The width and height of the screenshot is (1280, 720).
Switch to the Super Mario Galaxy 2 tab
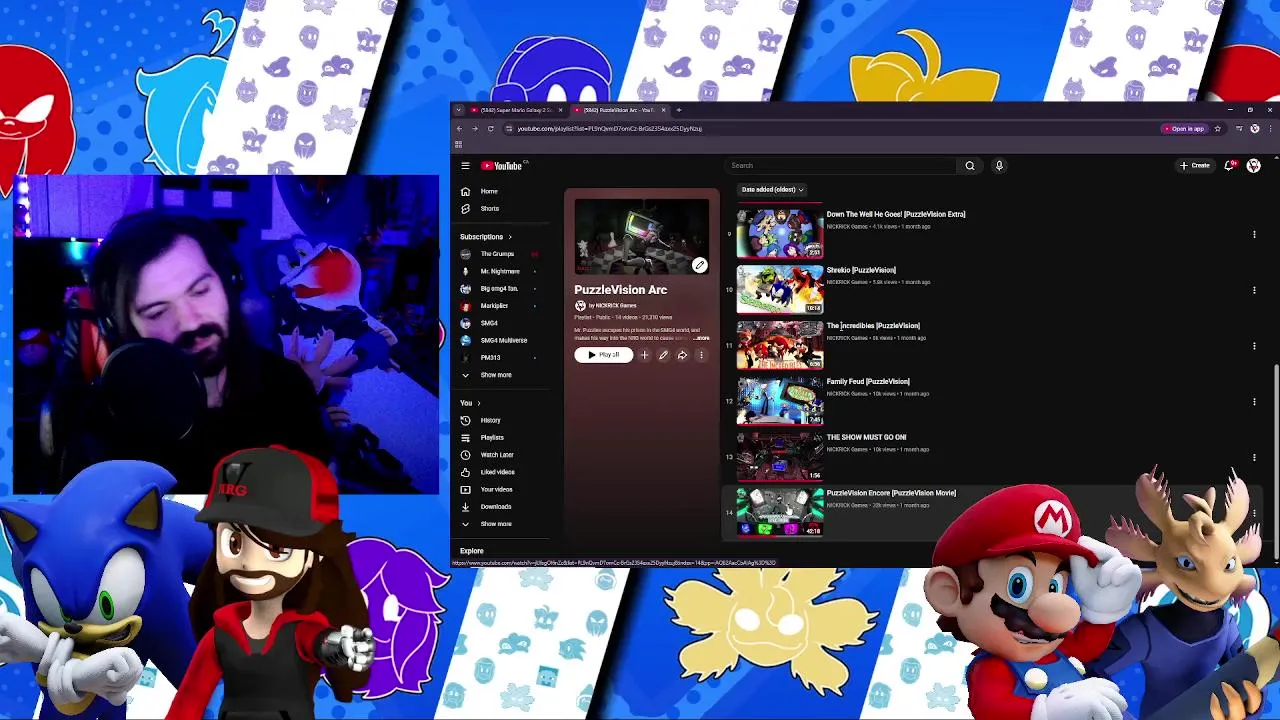(514, 110)
